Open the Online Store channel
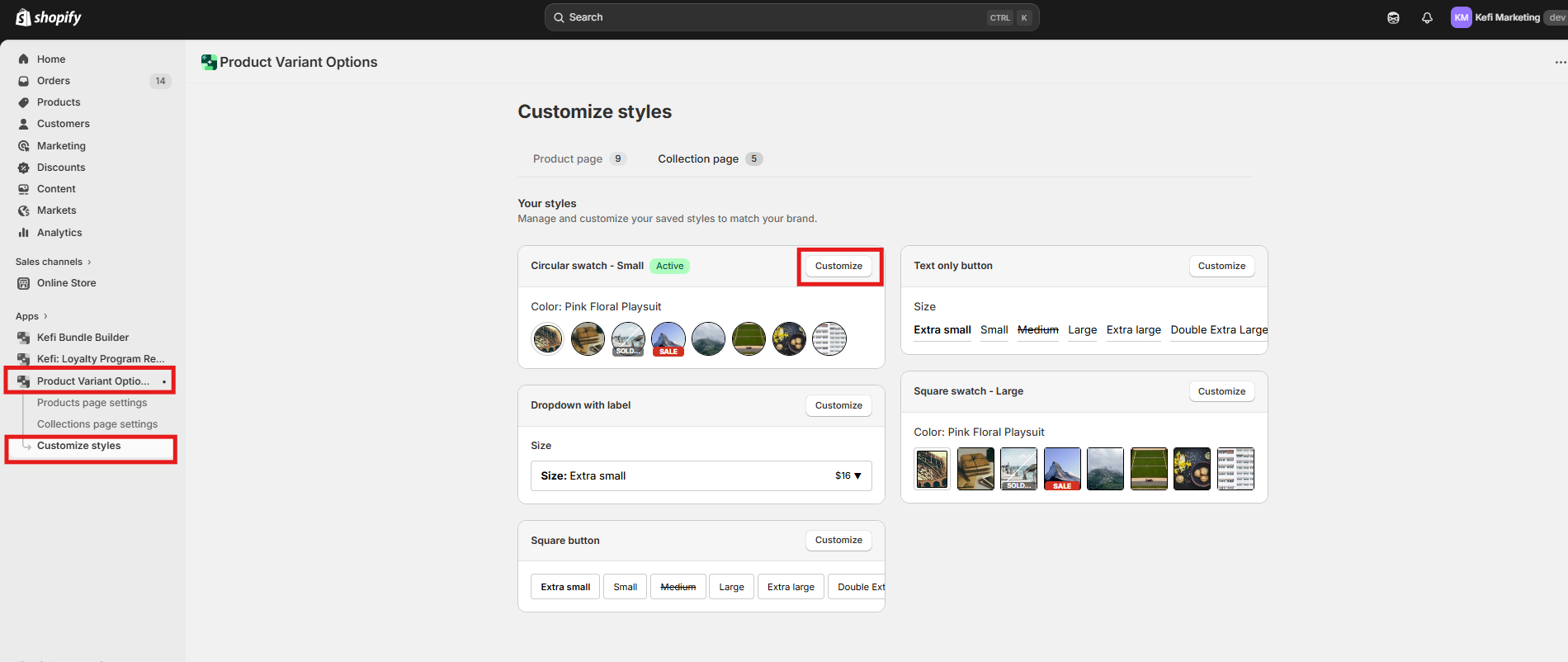 66,283
